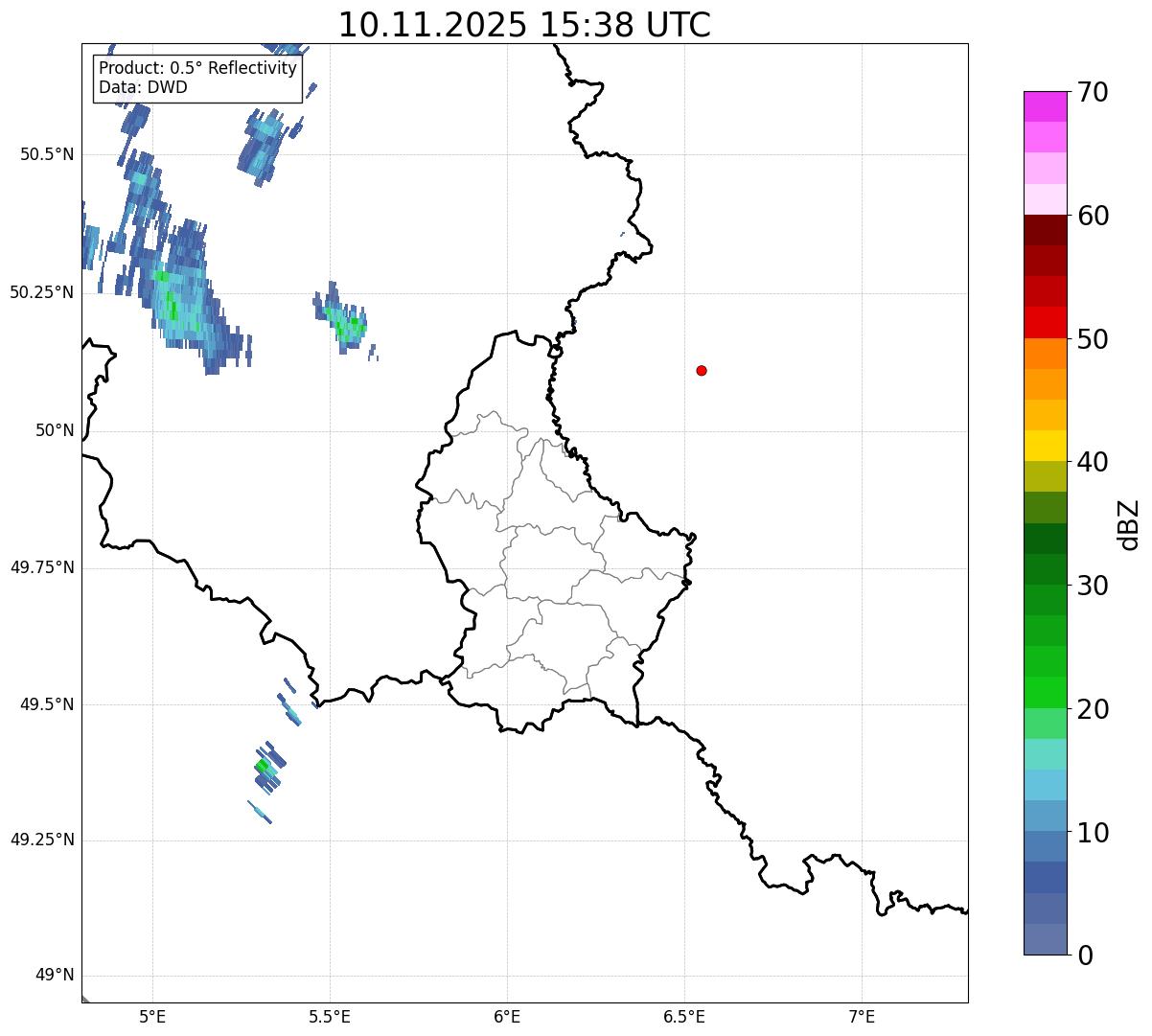The width and height of the screenshot is (1152, 1036).
Task: Click the 49°N latitude label
Action: [x=55, y=976]
